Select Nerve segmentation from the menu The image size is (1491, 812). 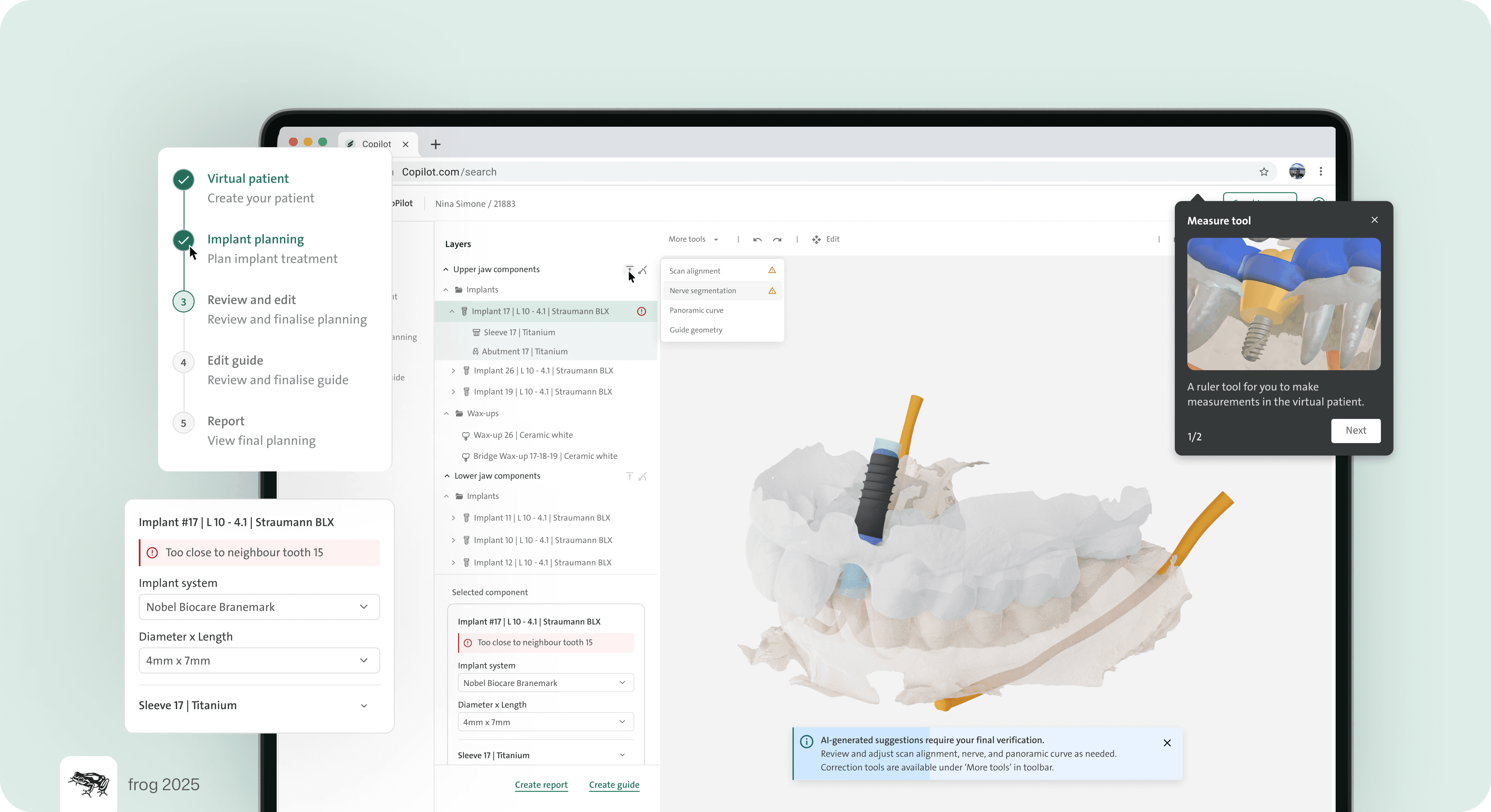tap(703, 291)
